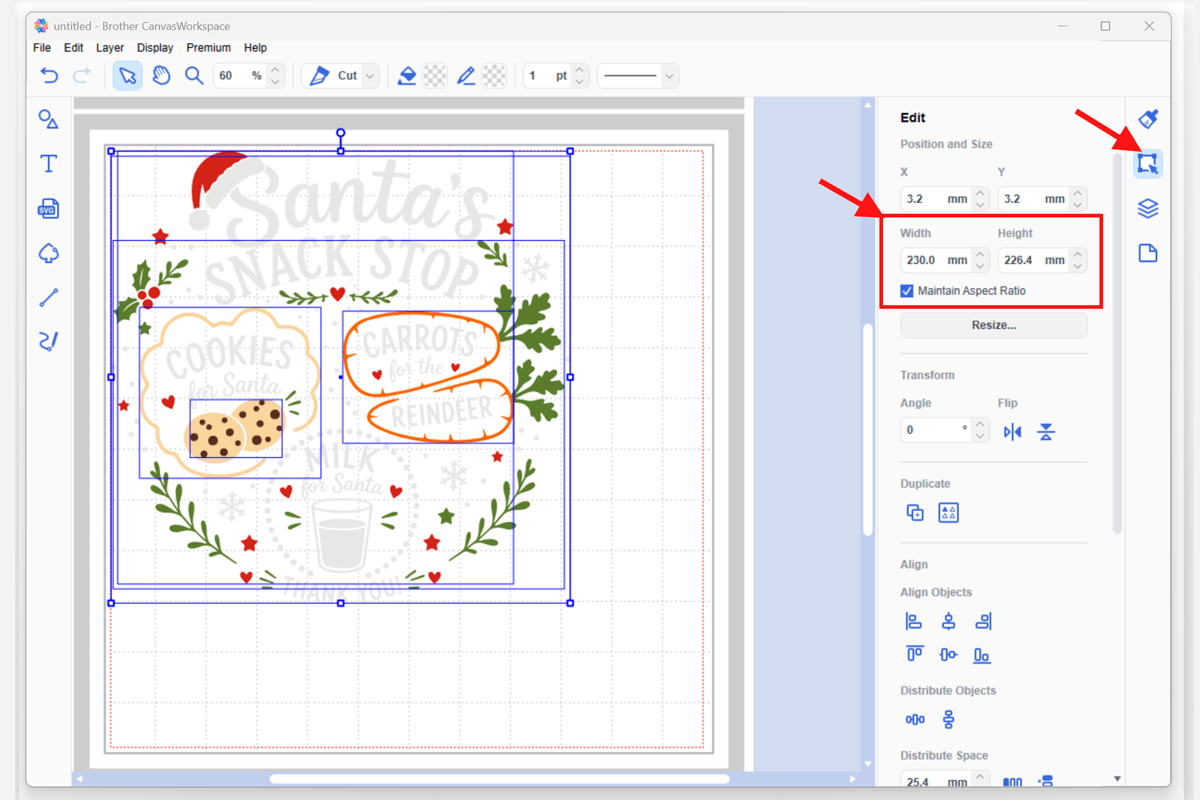Open the Help menu
The width and height of the screenshot is (1200, 800).
pyautogui.click(x=255, y=48)
